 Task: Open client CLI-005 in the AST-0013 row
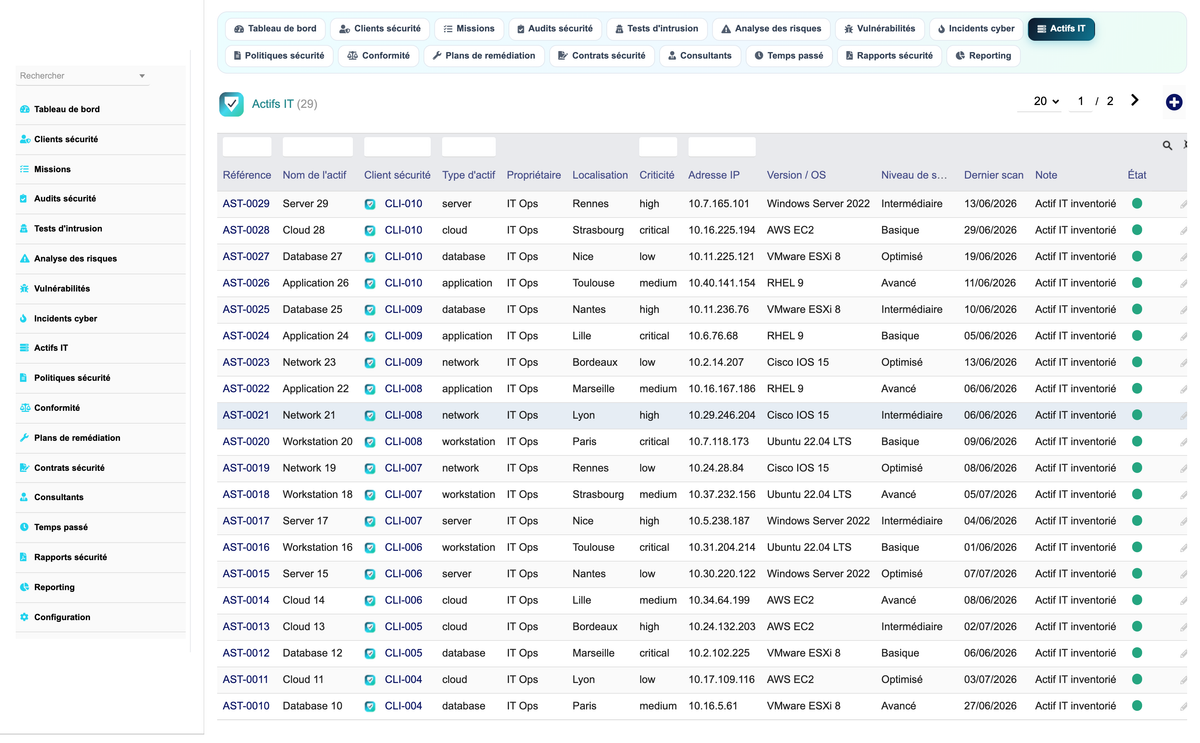pos(404,627)
